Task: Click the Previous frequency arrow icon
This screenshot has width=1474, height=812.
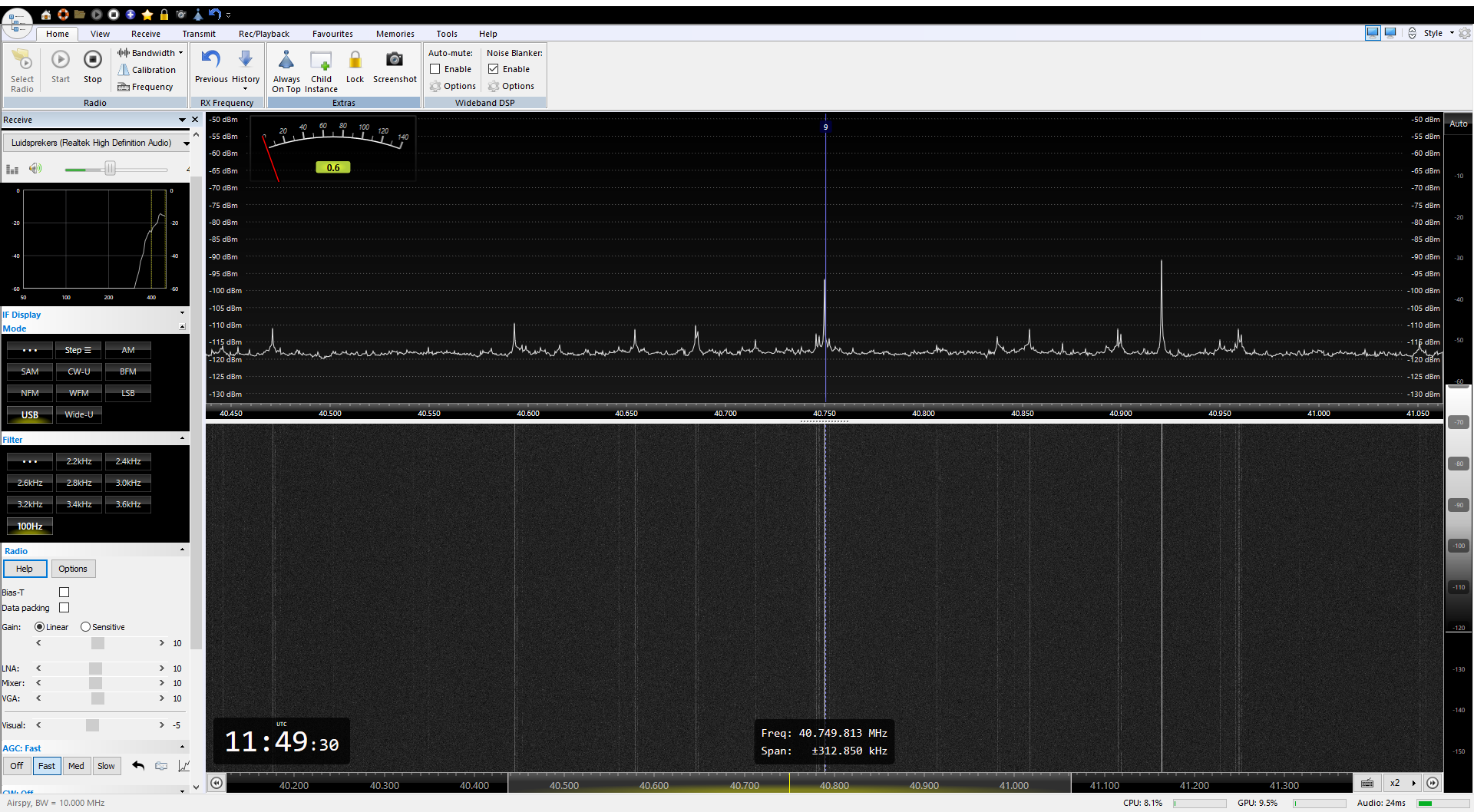Action: (x=211, y=60)
